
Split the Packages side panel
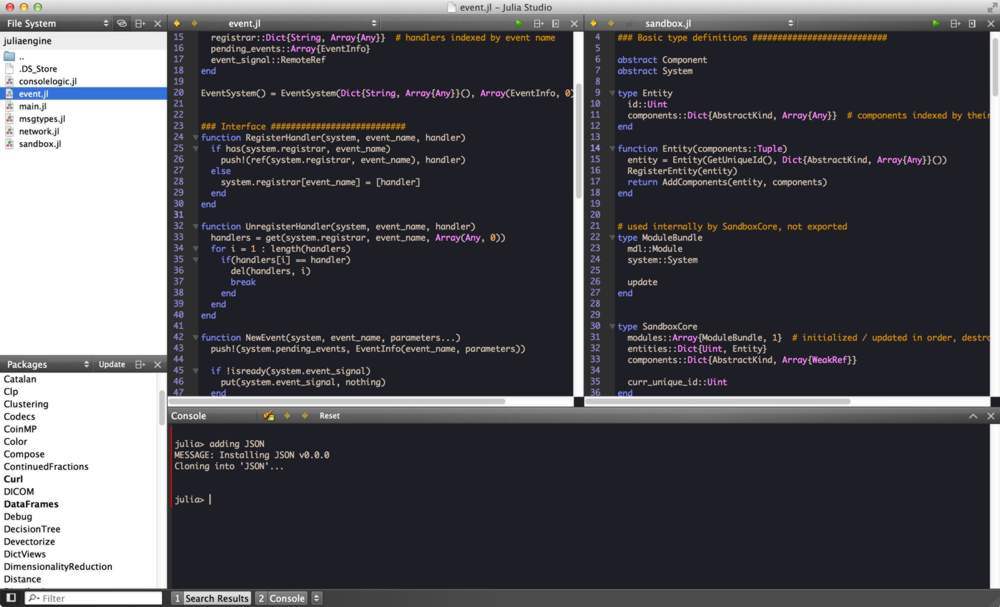pyautogui.click(x=140, y=364)
